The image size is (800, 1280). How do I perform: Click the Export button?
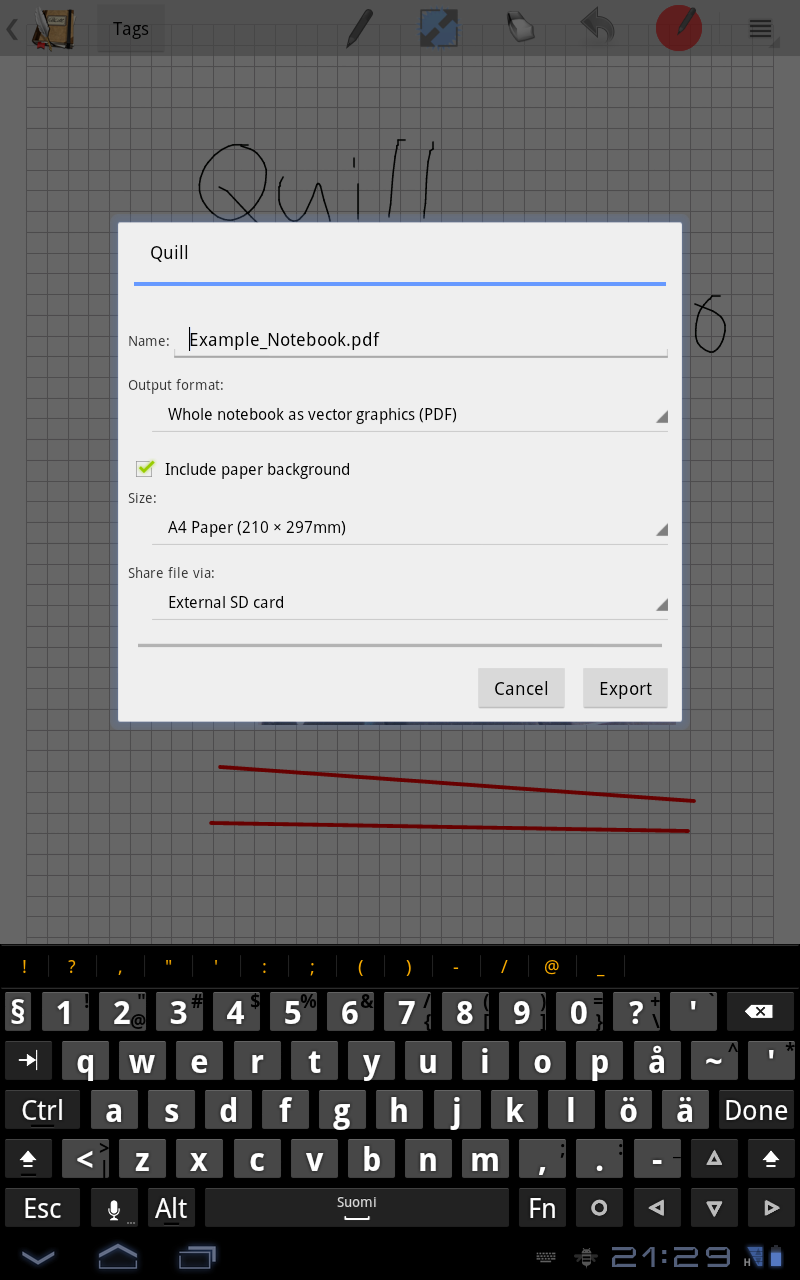point(625,688)
